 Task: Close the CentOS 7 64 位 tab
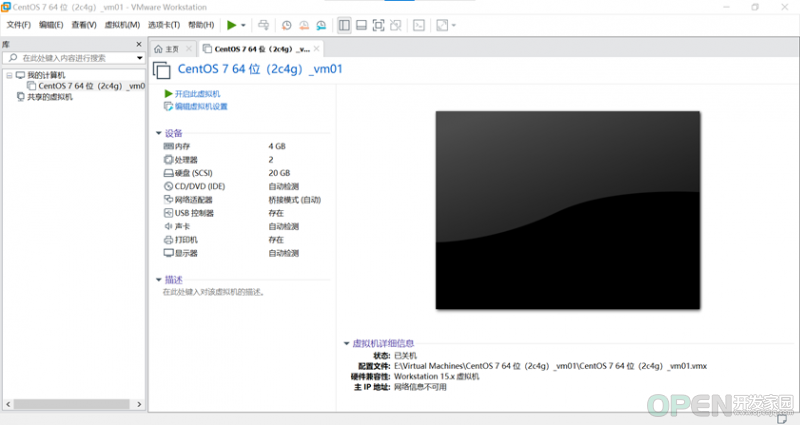317,48
